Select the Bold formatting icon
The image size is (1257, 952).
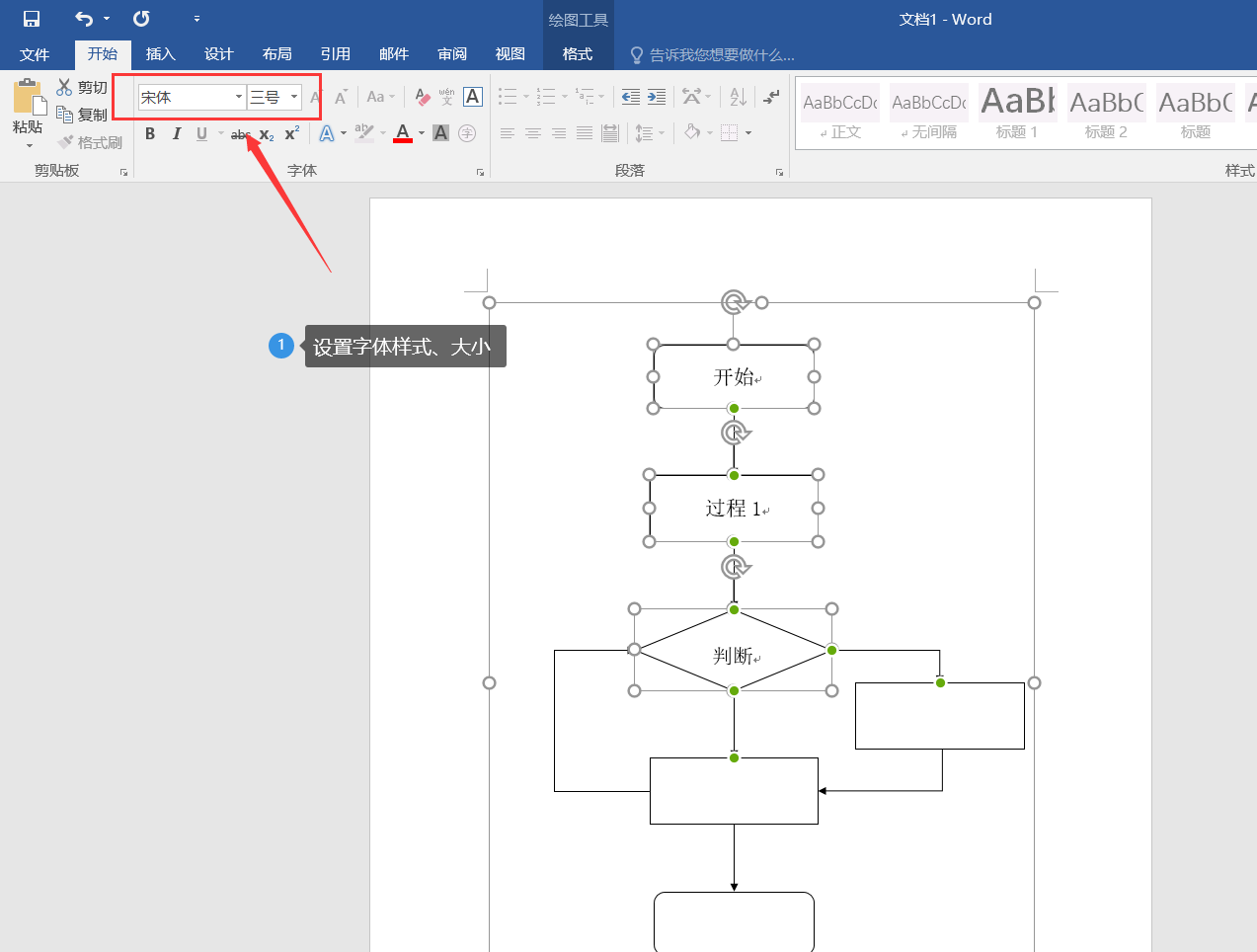pyautogui.click(x=150, y=132)
